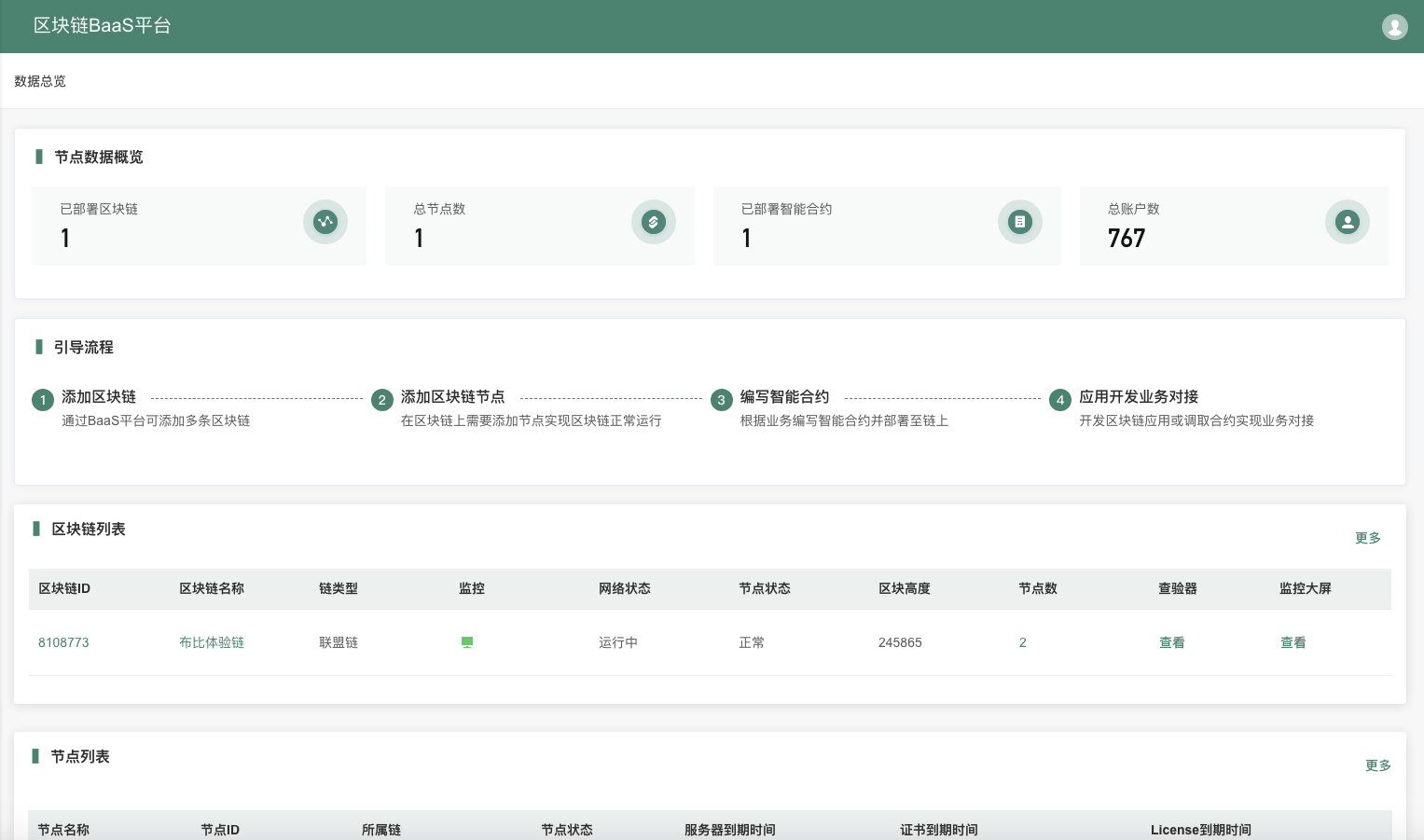Click the 区块高度 column header
Image resolution: width=1424 pixels, height=840 pixels.
click(x=905, y=588)
